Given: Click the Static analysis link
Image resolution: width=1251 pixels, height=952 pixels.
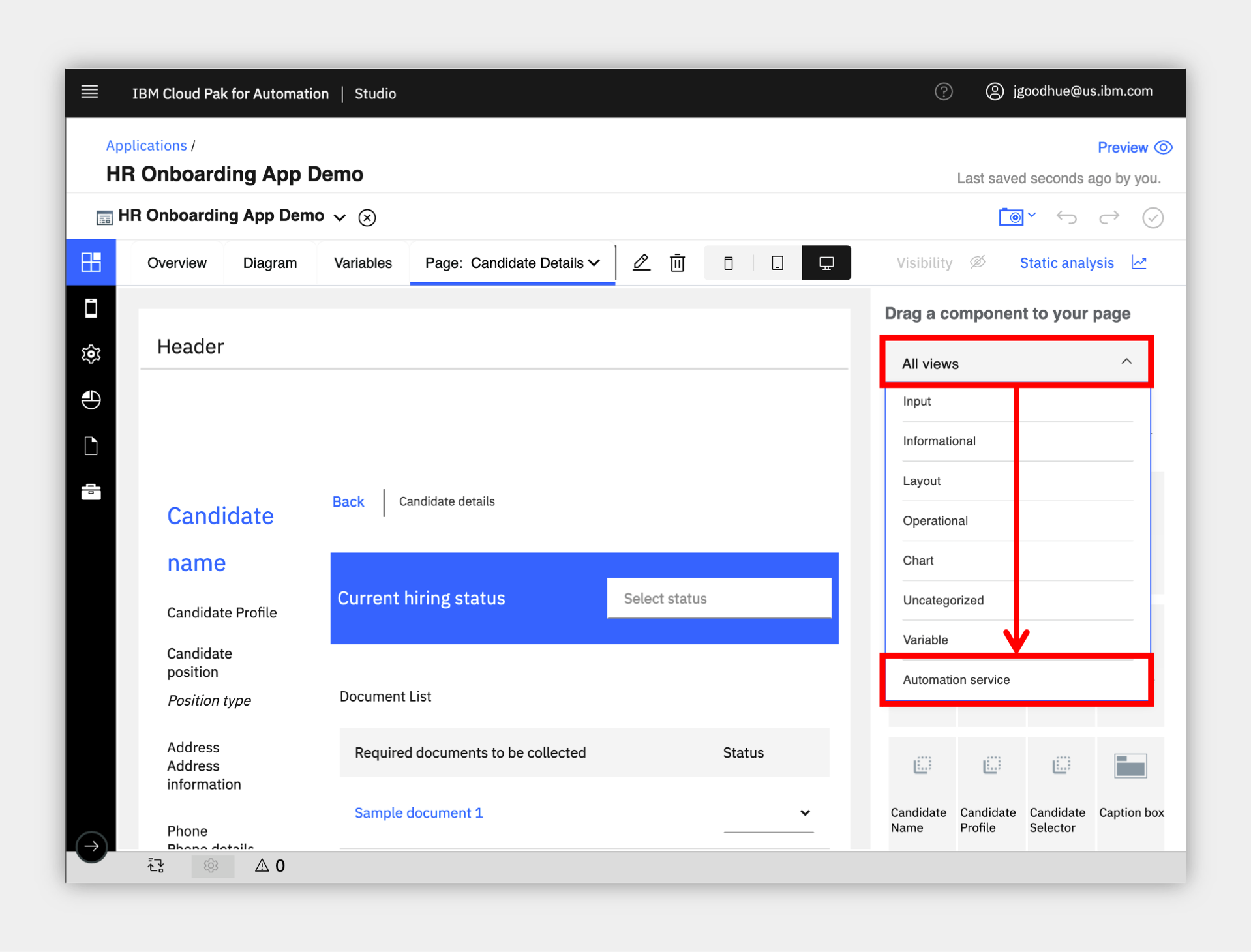Looking at the screenshot, I should pos(1066,263).
